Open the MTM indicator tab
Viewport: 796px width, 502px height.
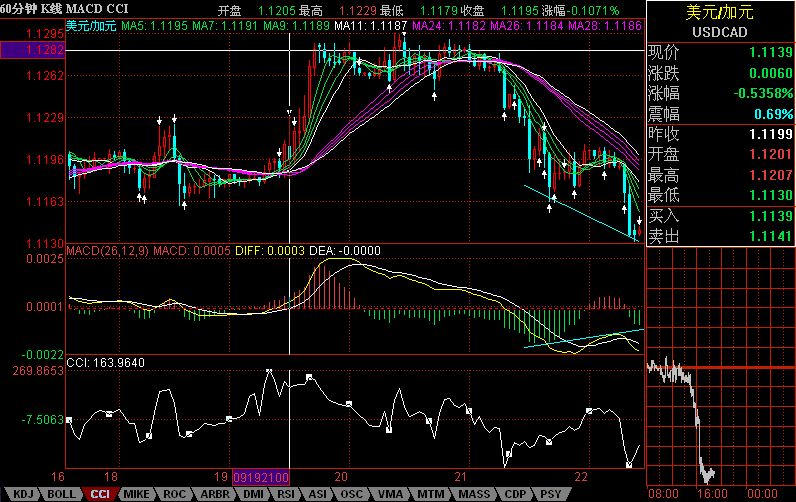pos(430,494)
